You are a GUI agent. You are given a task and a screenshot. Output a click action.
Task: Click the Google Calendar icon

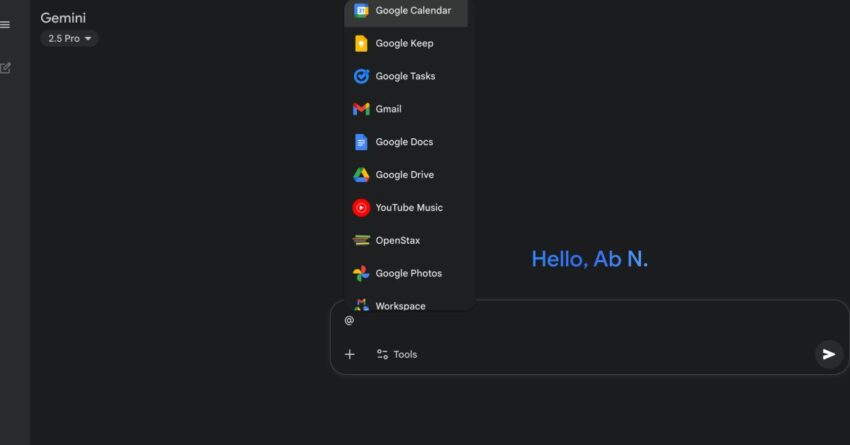pos(361,11)
